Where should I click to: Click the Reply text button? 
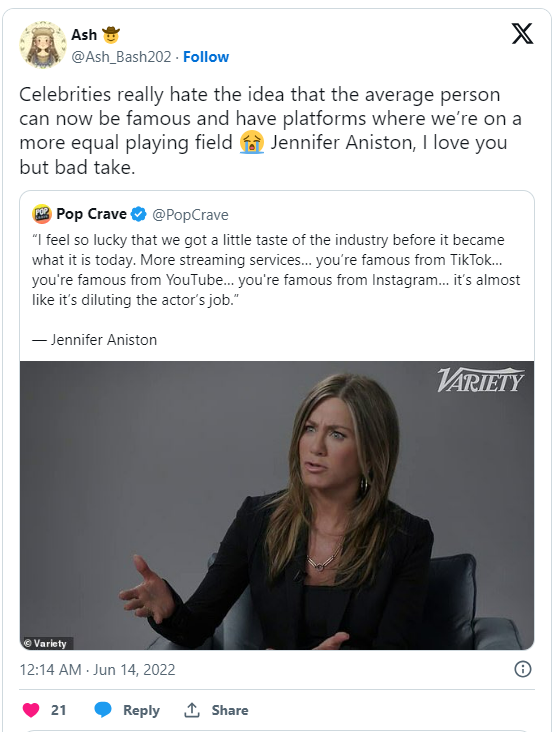pyautogui.click(x=141, y=710)
